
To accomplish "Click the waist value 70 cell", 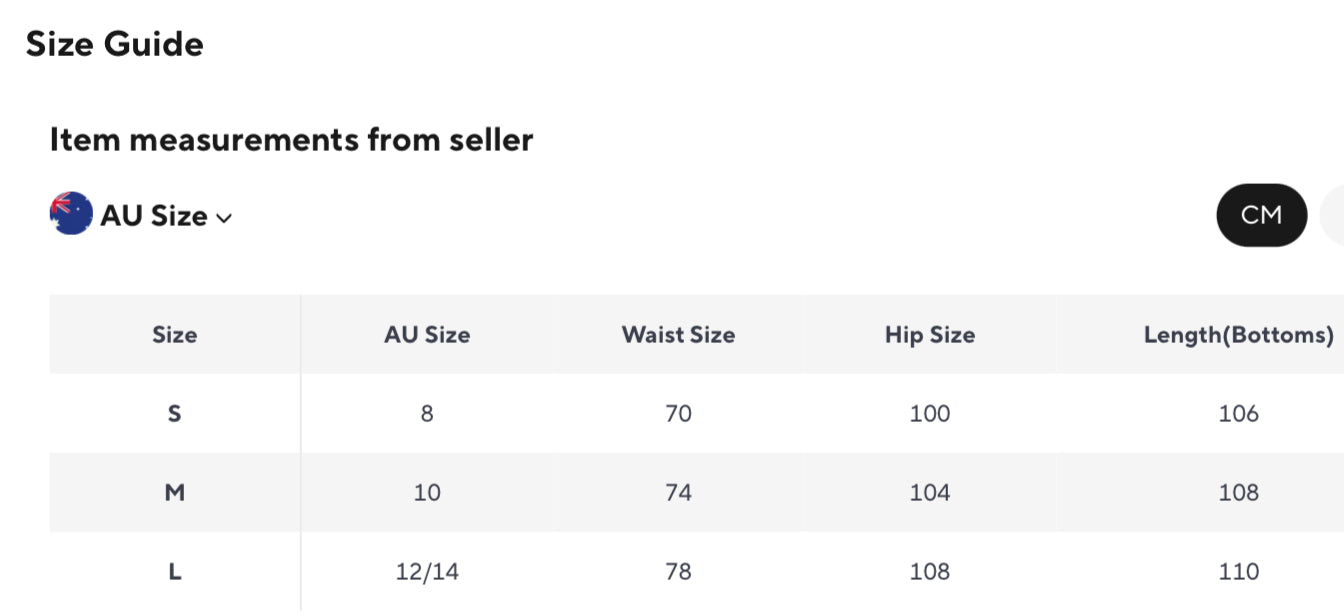I will point(678,413).
